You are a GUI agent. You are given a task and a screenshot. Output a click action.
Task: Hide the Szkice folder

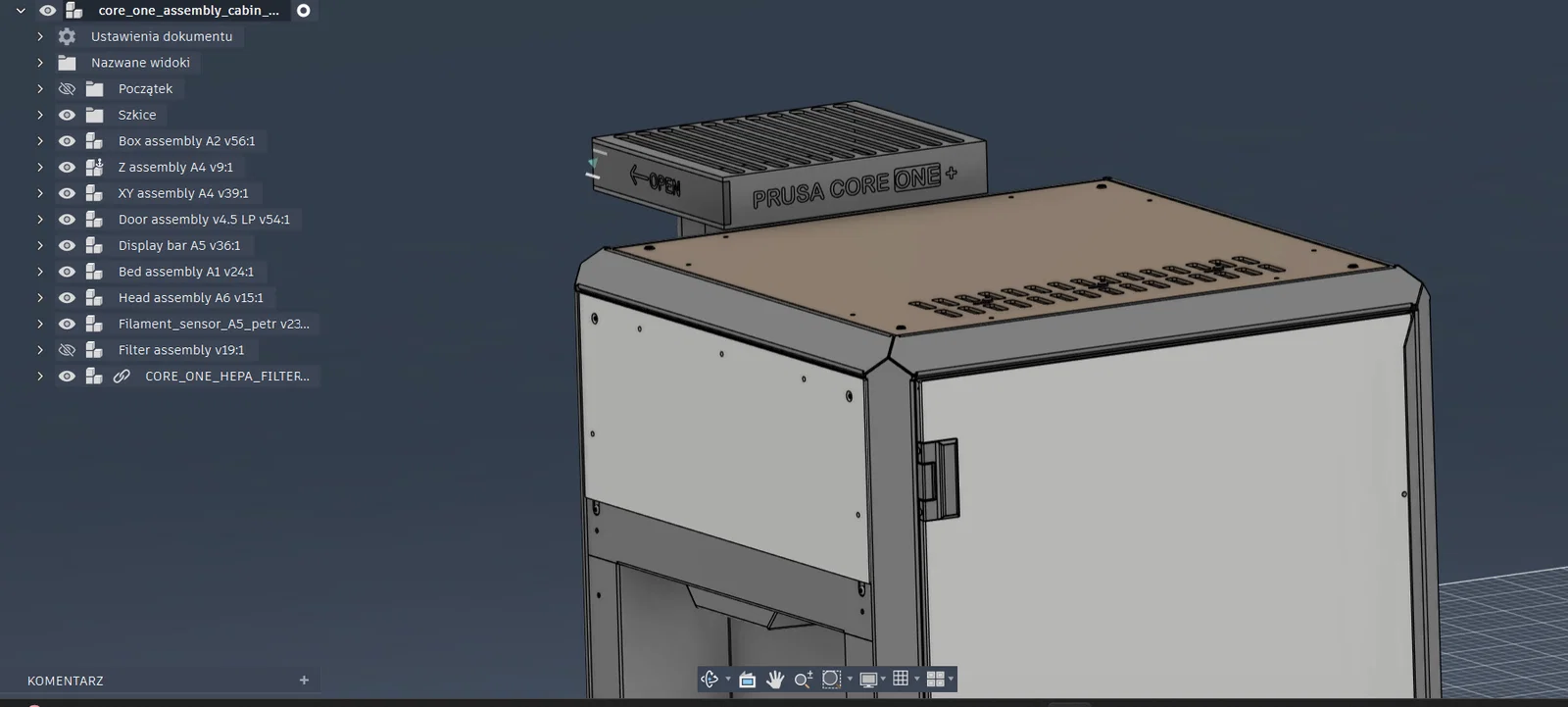point(67,115)
